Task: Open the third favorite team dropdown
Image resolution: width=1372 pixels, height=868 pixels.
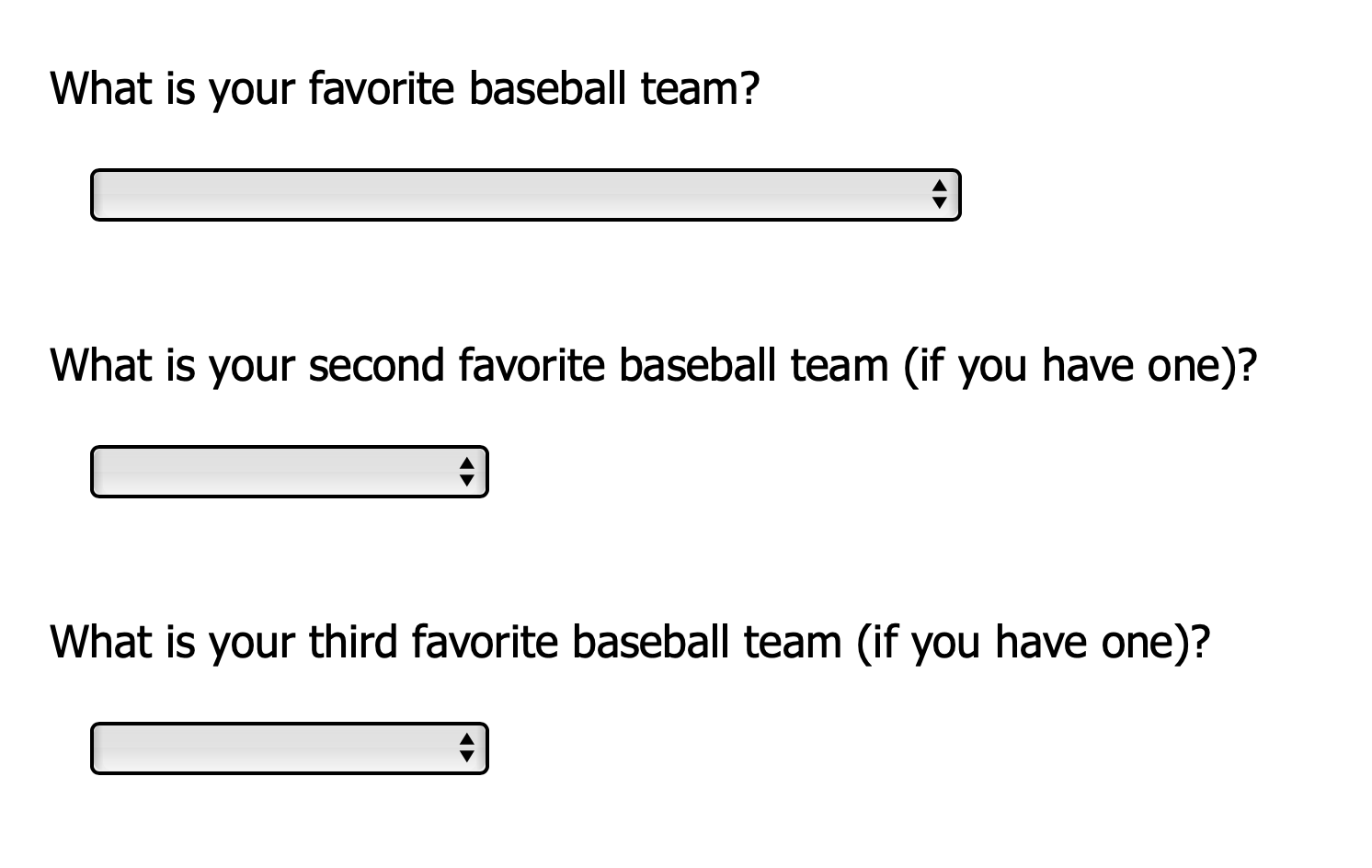Action: 288,748
